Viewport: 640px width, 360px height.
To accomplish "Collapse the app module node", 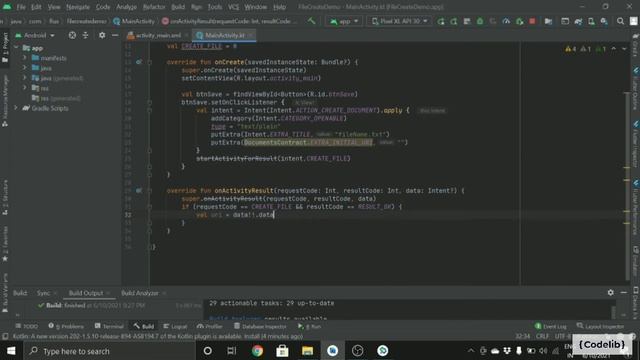I will click(x=17, y=48).
